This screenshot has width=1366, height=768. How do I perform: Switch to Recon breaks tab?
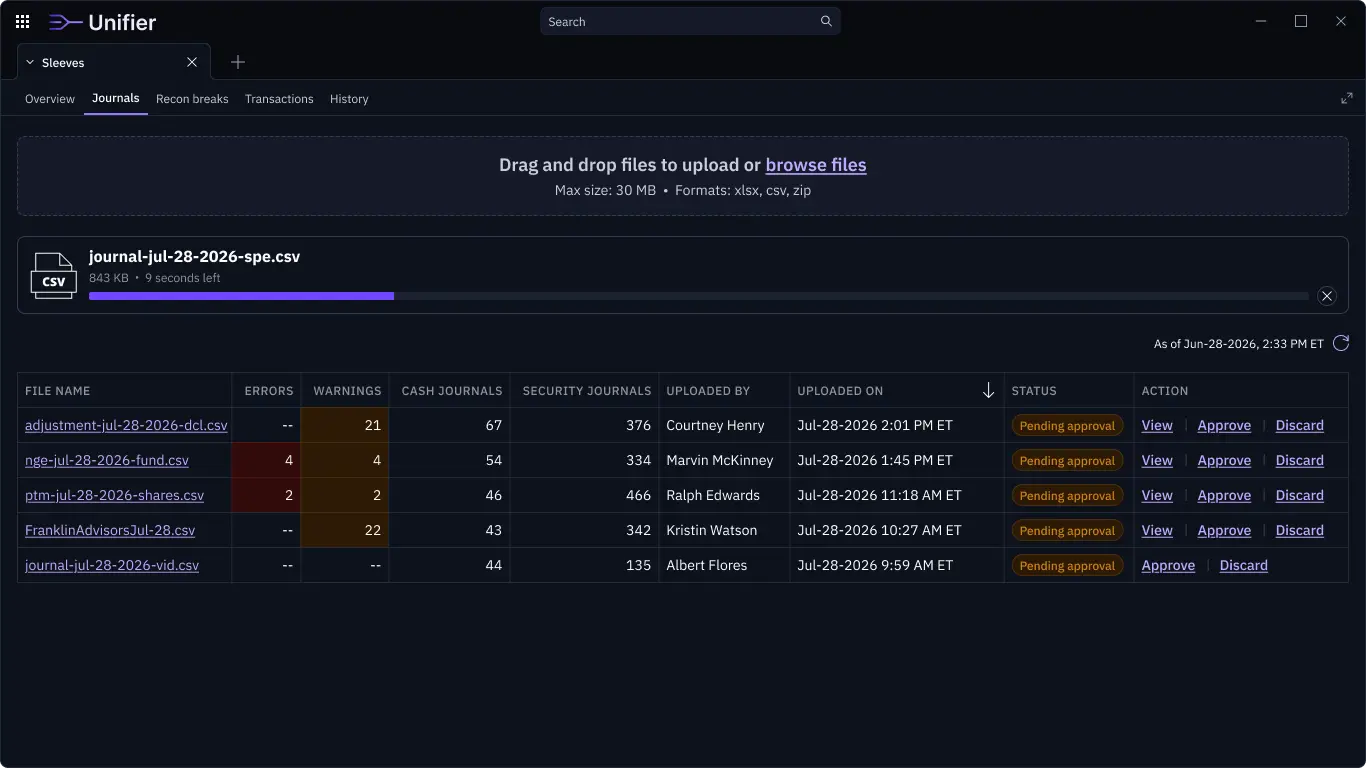[192, 99]
